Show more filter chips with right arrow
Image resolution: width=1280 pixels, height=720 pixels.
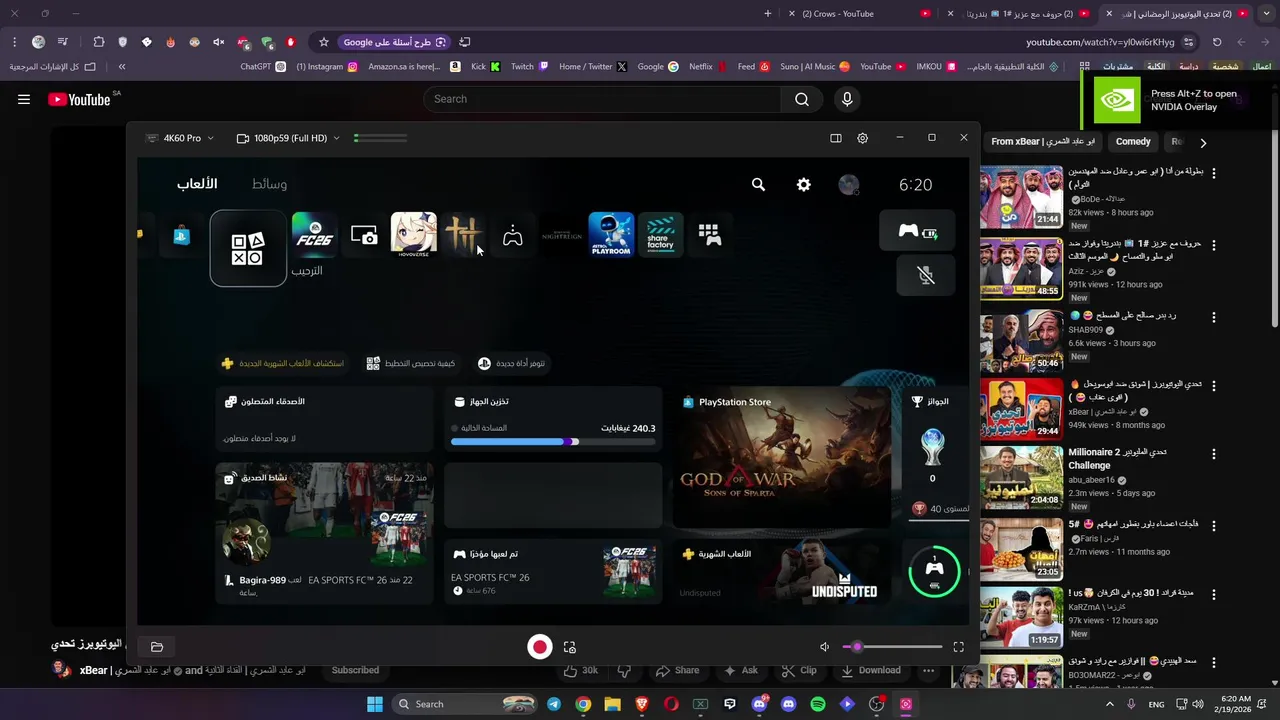(1203, 142)
